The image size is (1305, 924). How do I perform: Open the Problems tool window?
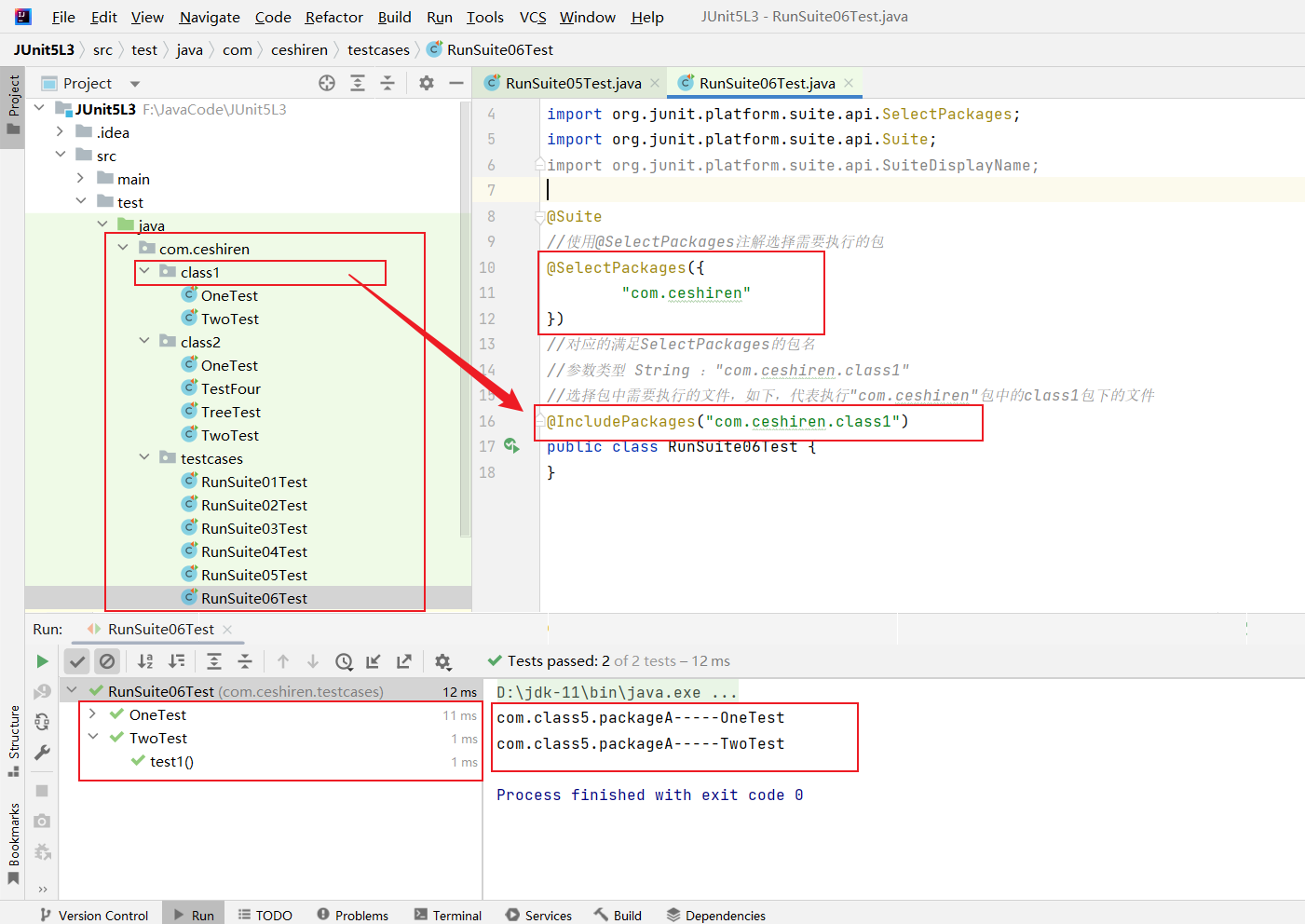point(352,915)
